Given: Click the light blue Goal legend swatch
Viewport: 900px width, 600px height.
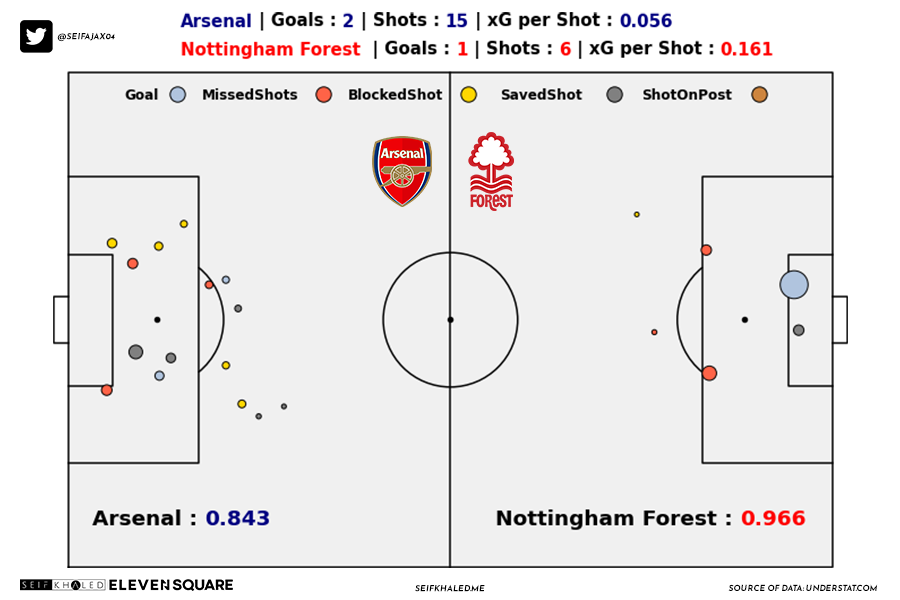Looking at the screenshot, I should pyautogui.click(x=178, y=95).
